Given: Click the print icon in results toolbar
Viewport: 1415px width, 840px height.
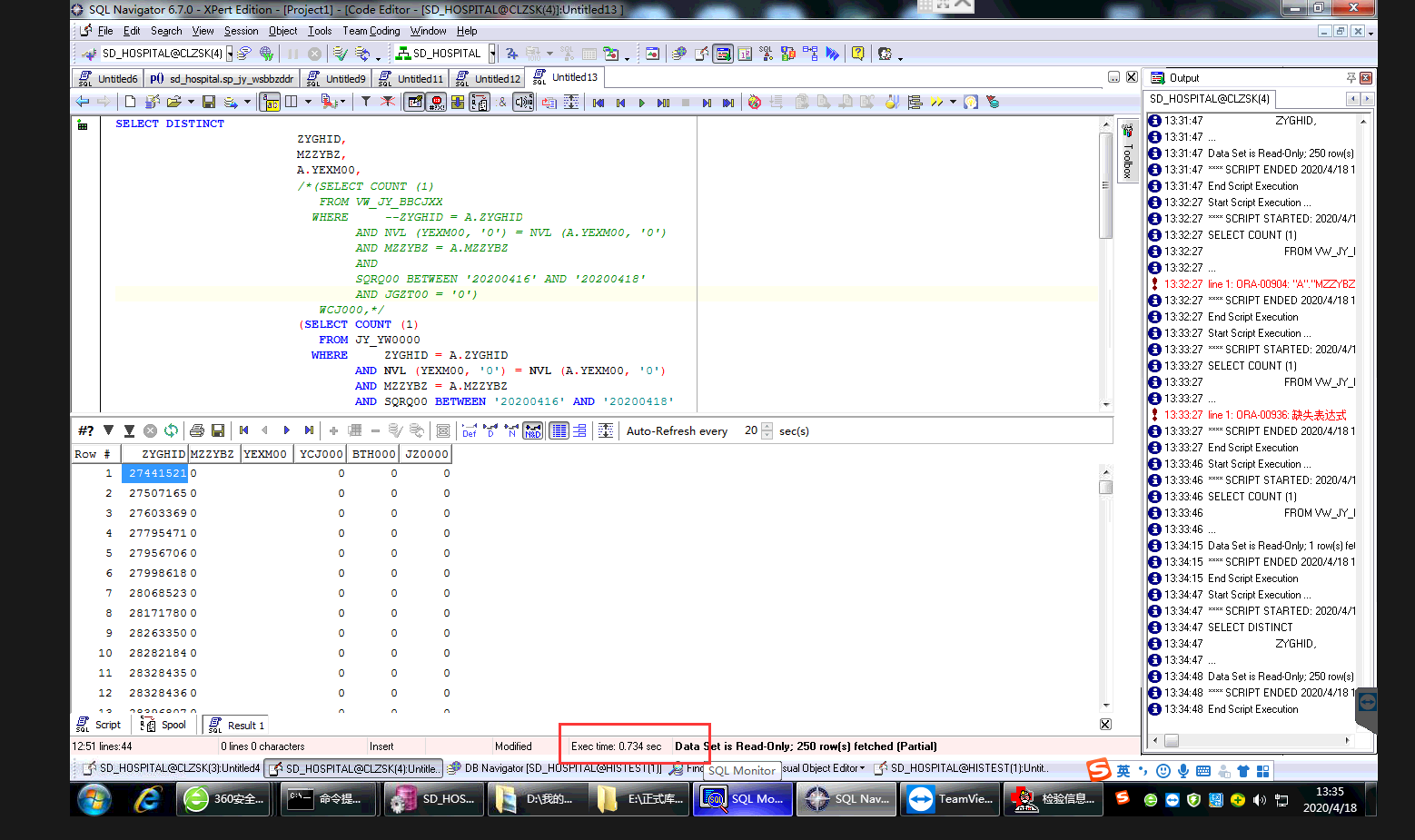Looking at the screenshot, I should [197, 430].
